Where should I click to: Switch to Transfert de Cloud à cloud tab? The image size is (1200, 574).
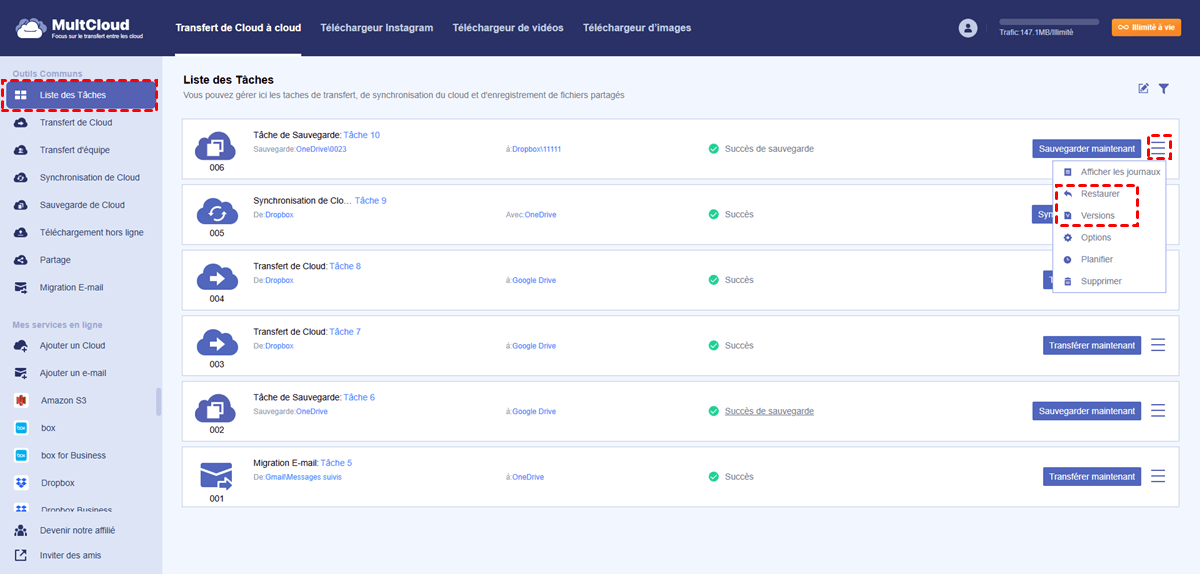[237, 28]
